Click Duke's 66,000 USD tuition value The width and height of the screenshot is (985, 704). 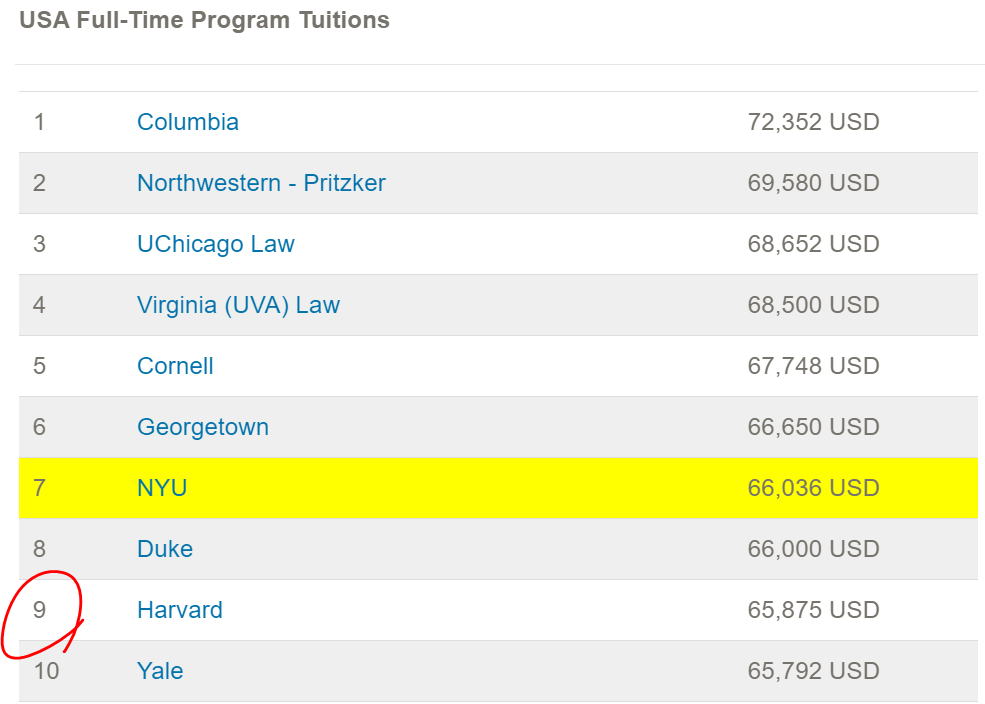pyautogui.click(x=813, y=549)
